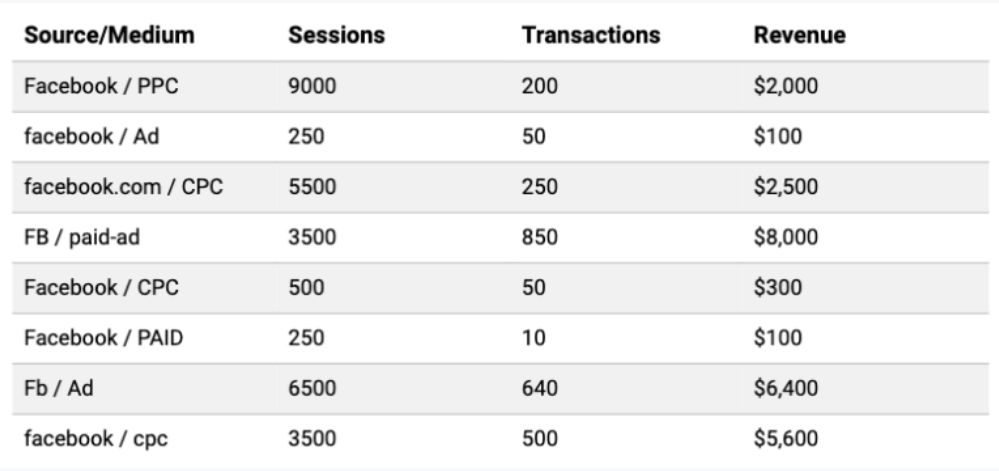Select the 5500 sessions cell
This screenshot has width=999, height=471.
[312, 187]
